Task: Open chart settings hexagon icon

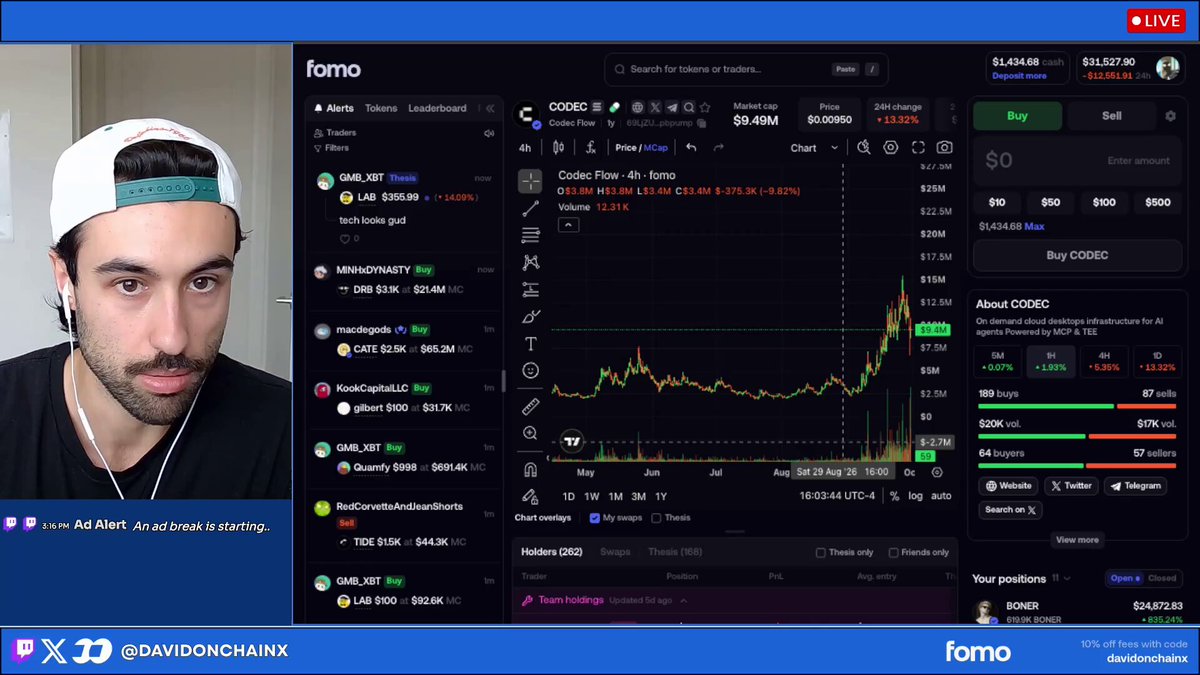Action: click(x=891, y=147)
